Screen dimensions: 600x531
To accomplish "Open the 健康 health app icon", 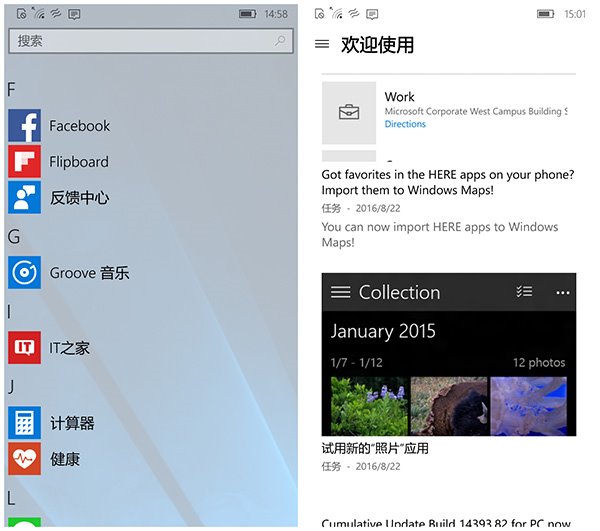I will pos(24,459).
